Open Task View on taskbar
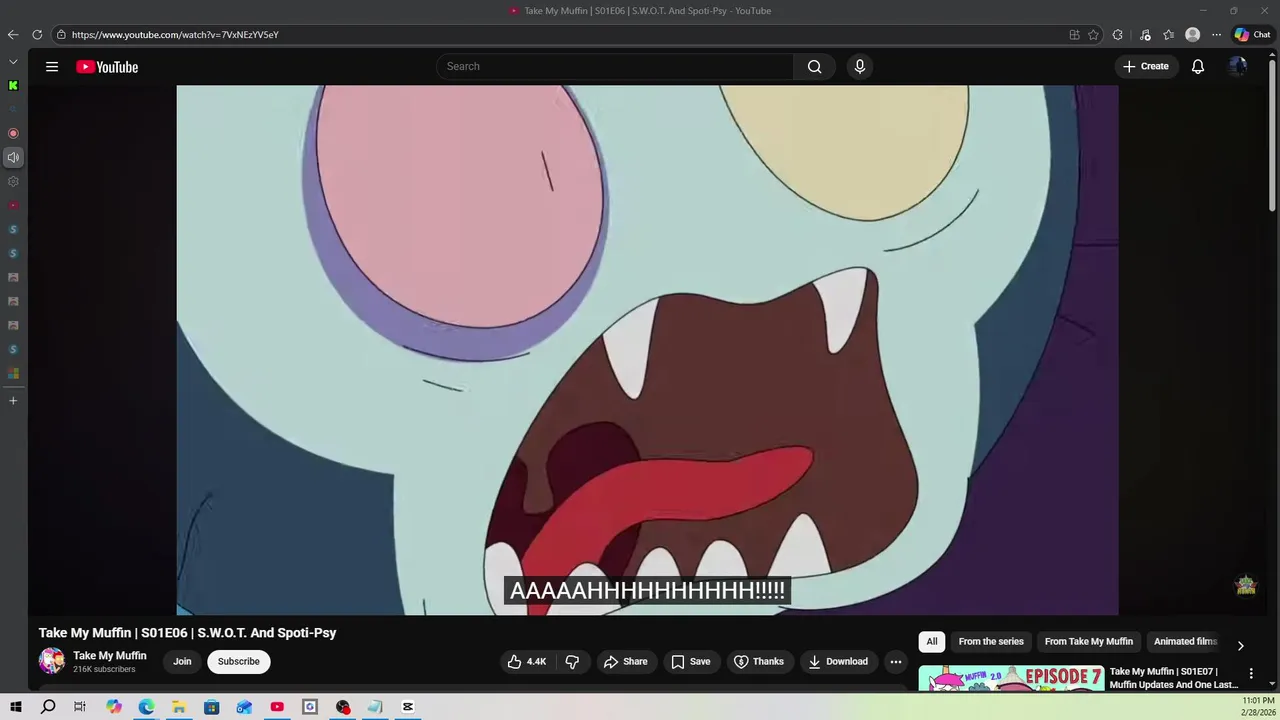Screen dimensions: 1280x720 click(x=80, y=707)
